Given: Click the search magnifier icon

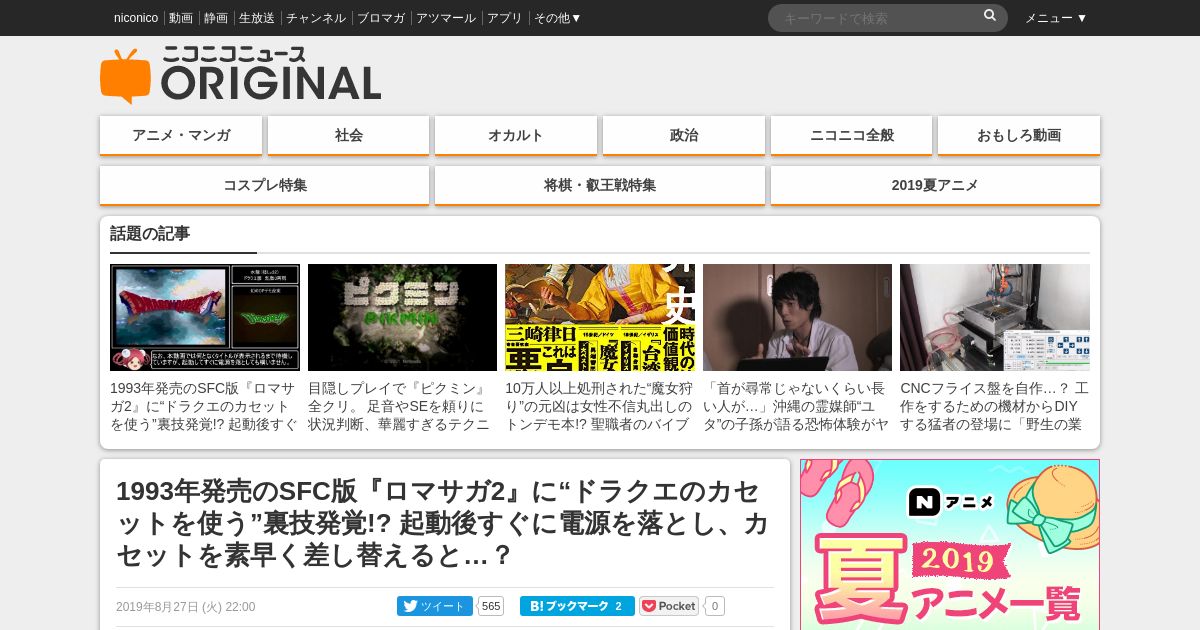Looking at the screenshot, I should 990,16.
